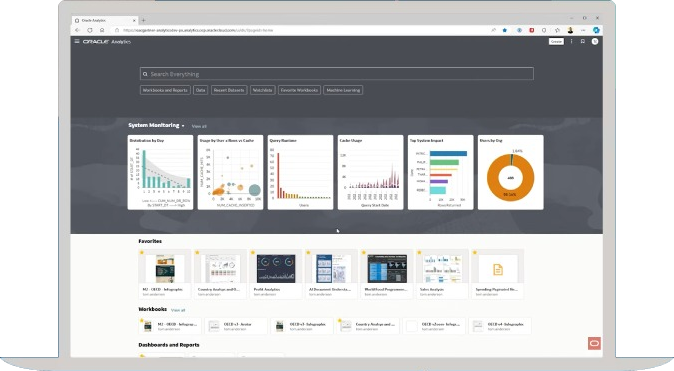Click the bookmark icon in Analytics header
Viewport: 674px width, 371px height.
click(x=583, y=41)
